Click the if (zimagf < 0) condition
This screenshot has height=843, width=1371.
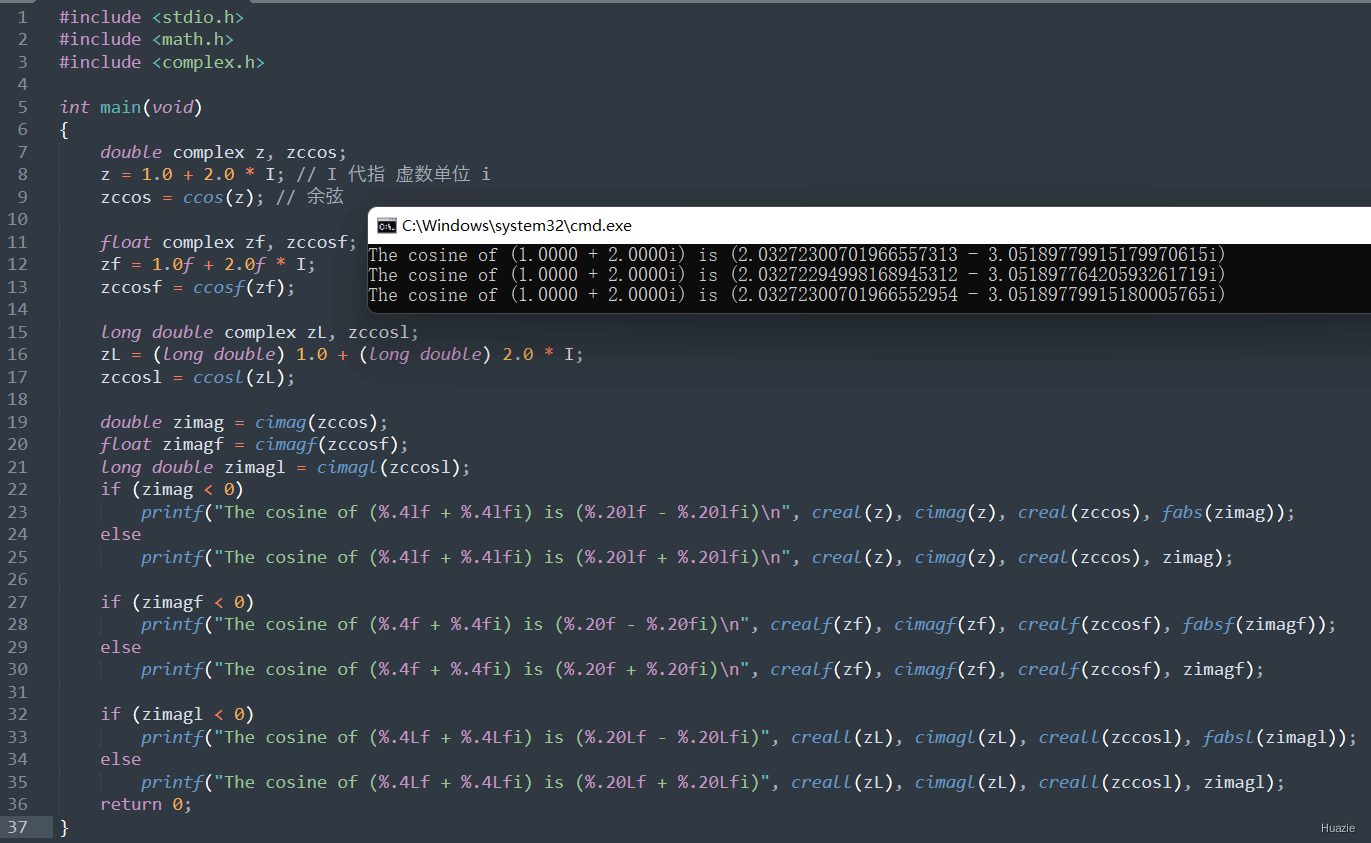177,602
